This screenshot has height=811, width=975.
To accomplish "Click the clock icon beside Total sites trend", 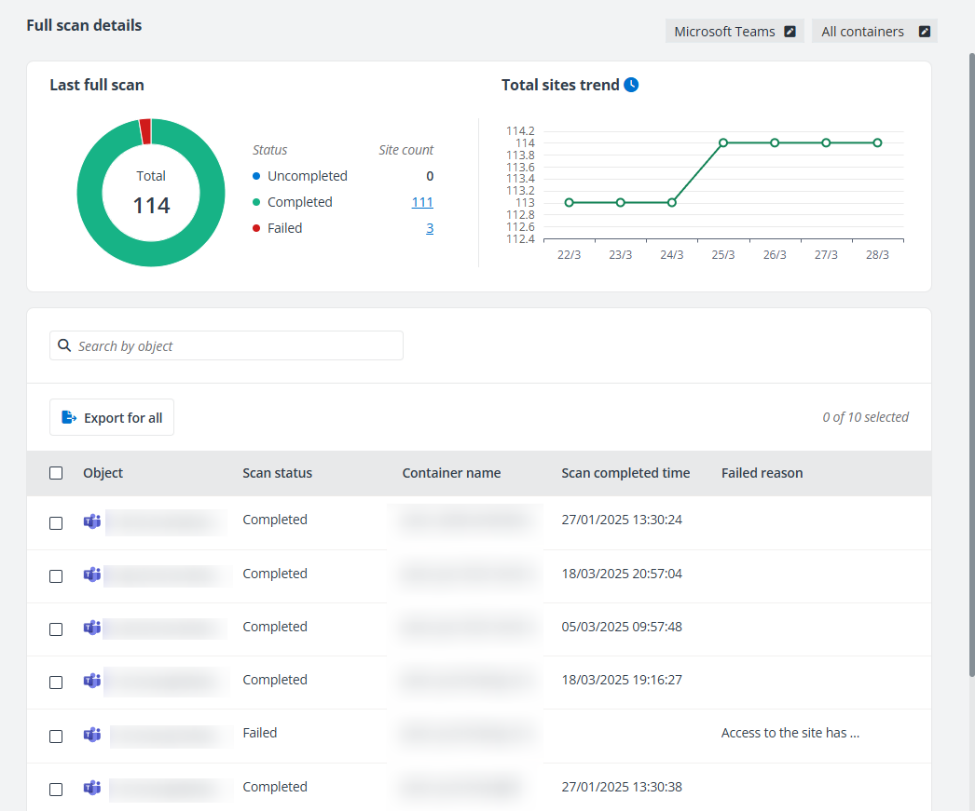I will (631, 85).
